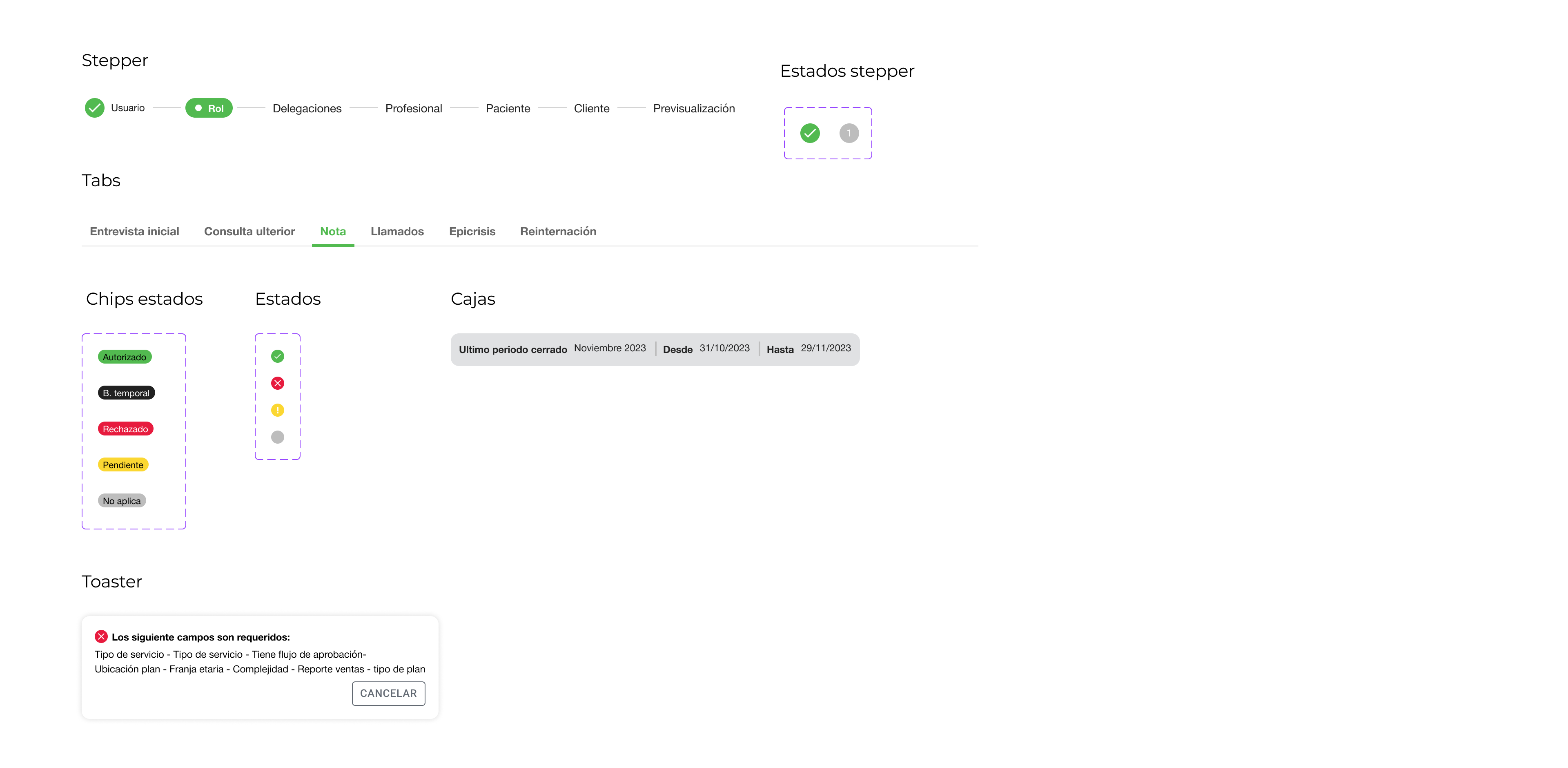This screenshot has height=768, width=1568.
Task: Click the gray inactive status dot under Estados
Action: [x=278, y=437]
